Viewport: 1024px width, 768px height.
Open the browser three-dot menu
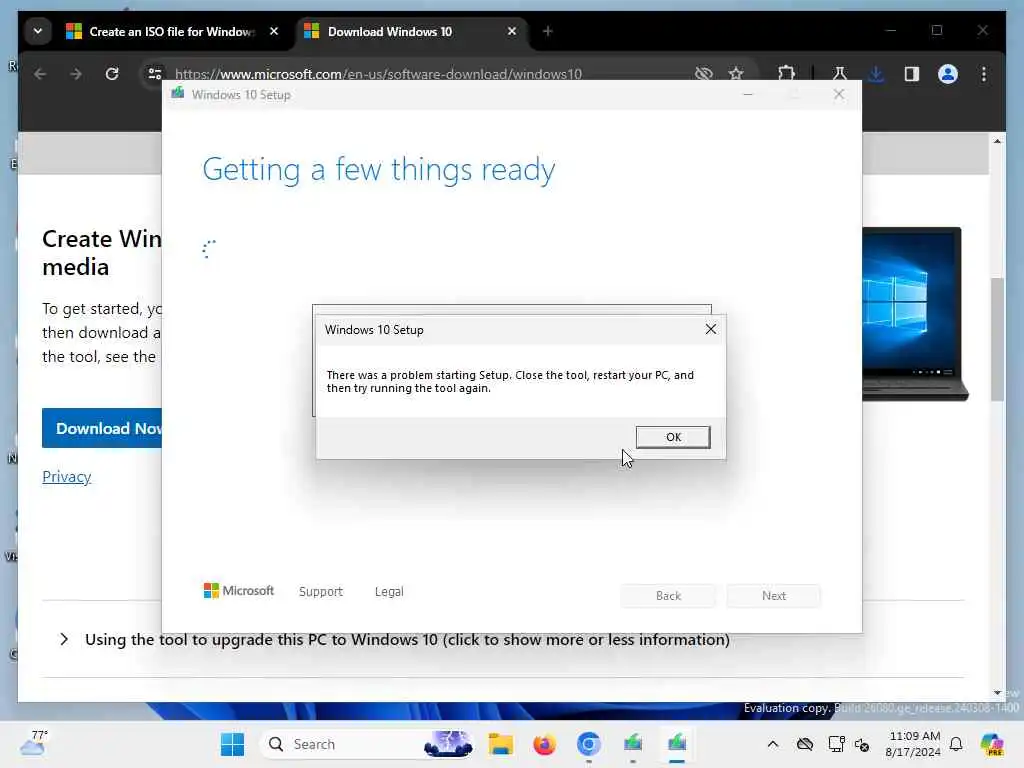pos(984,74)
